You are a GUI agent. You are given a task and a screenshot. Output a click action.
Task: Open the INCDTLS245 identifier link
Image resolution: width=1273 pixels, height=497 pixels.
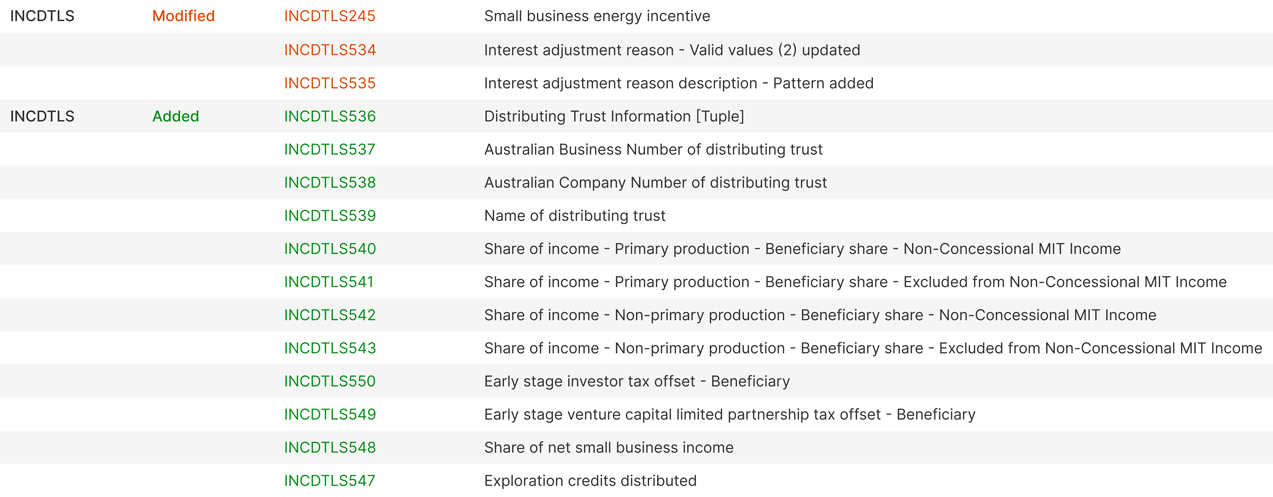pos(330,16)
